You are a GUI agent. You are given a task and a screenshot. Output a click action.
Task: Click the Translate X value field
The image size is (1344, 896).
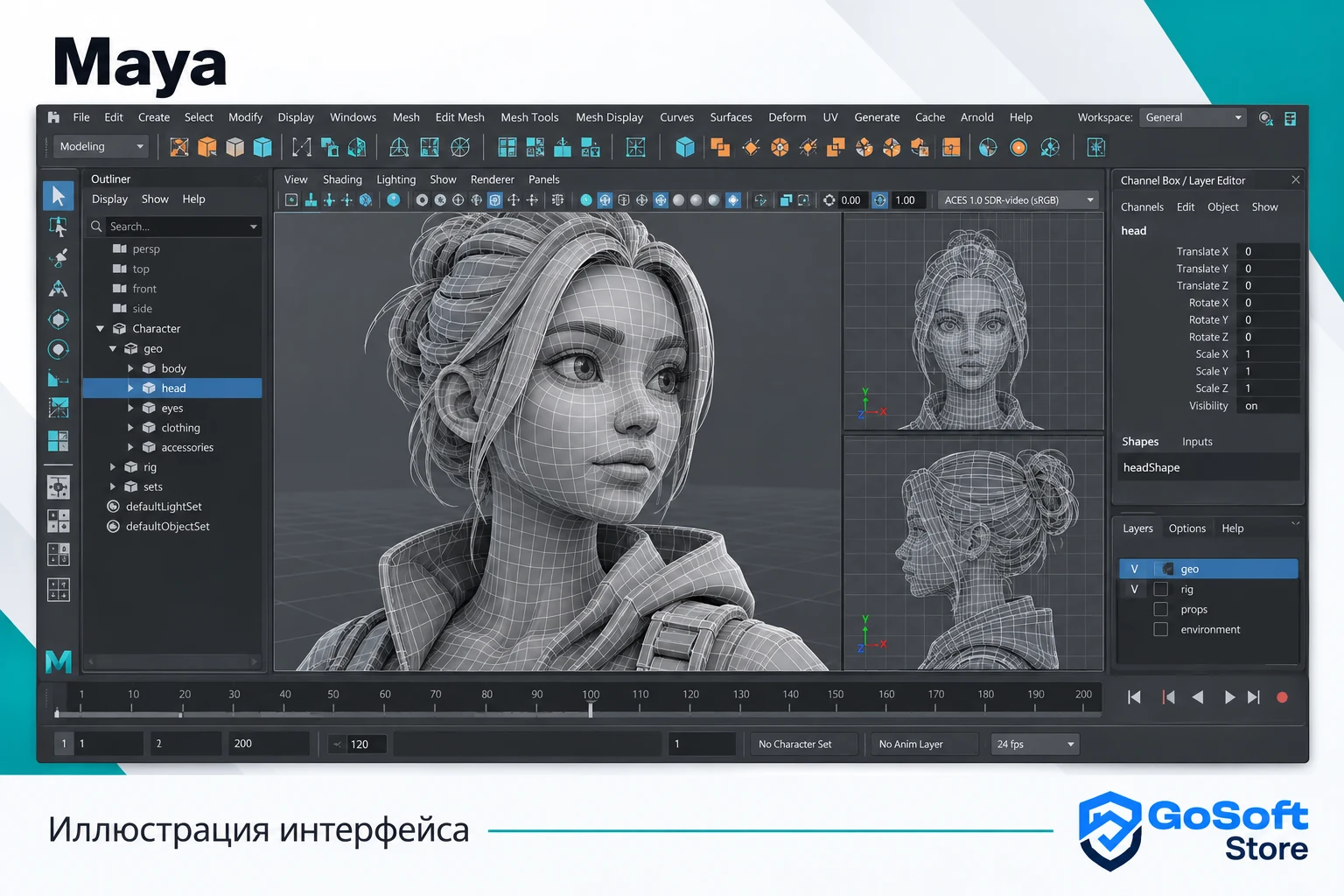click(x=1269, y=251)
